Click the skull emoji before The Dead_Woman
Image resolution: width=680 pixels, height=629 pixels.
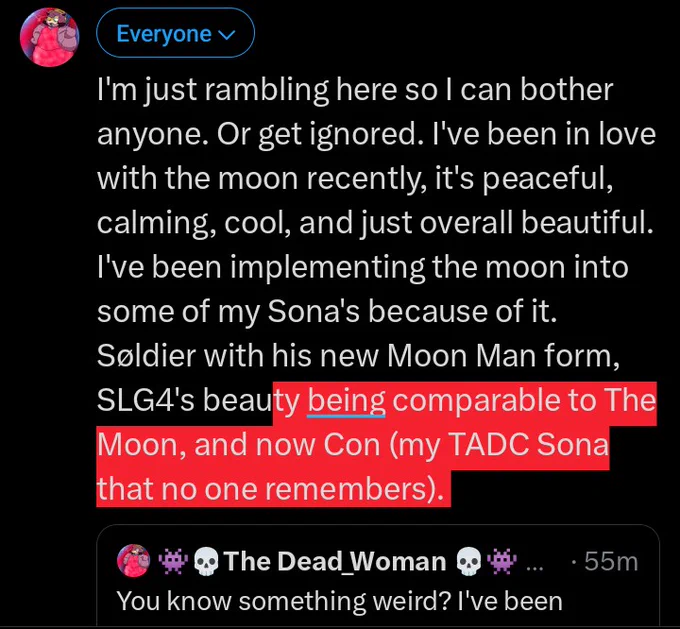tap(206, 561)
